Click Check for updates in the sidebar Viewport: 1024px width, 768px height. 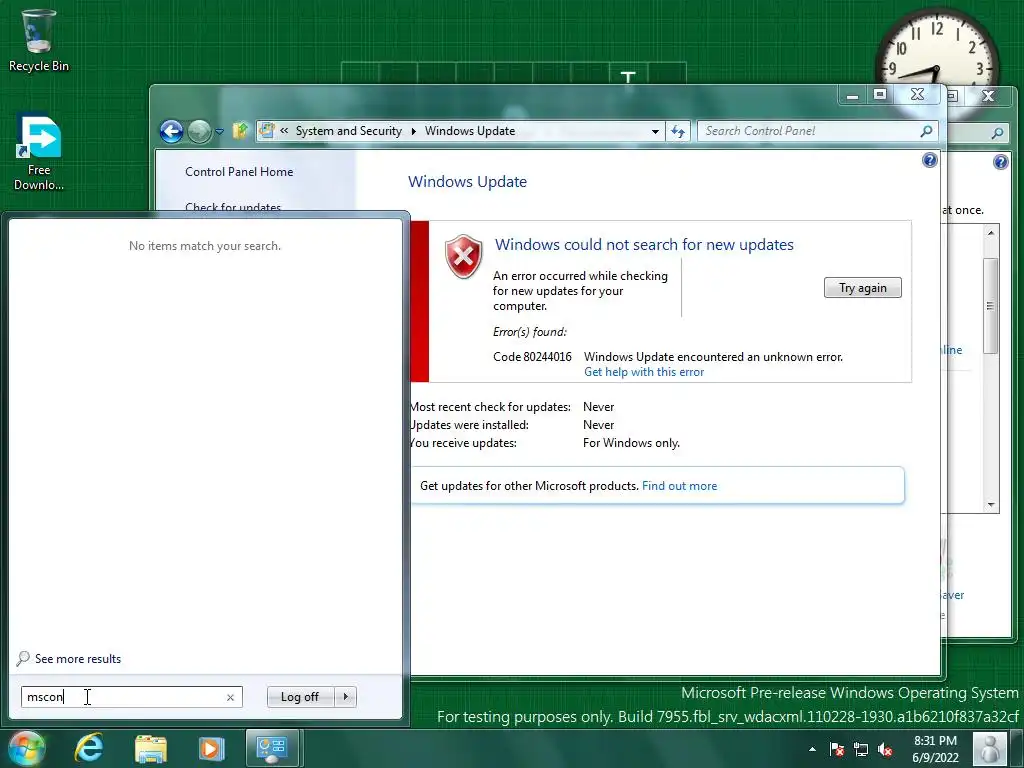(233, 206)
